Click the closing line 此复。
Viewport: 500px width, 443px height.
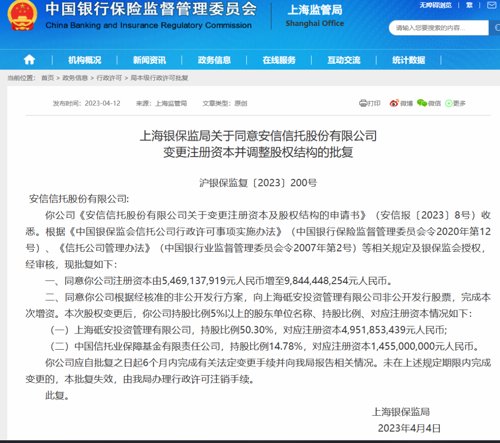pyautogui.click(x=57, y=395)
